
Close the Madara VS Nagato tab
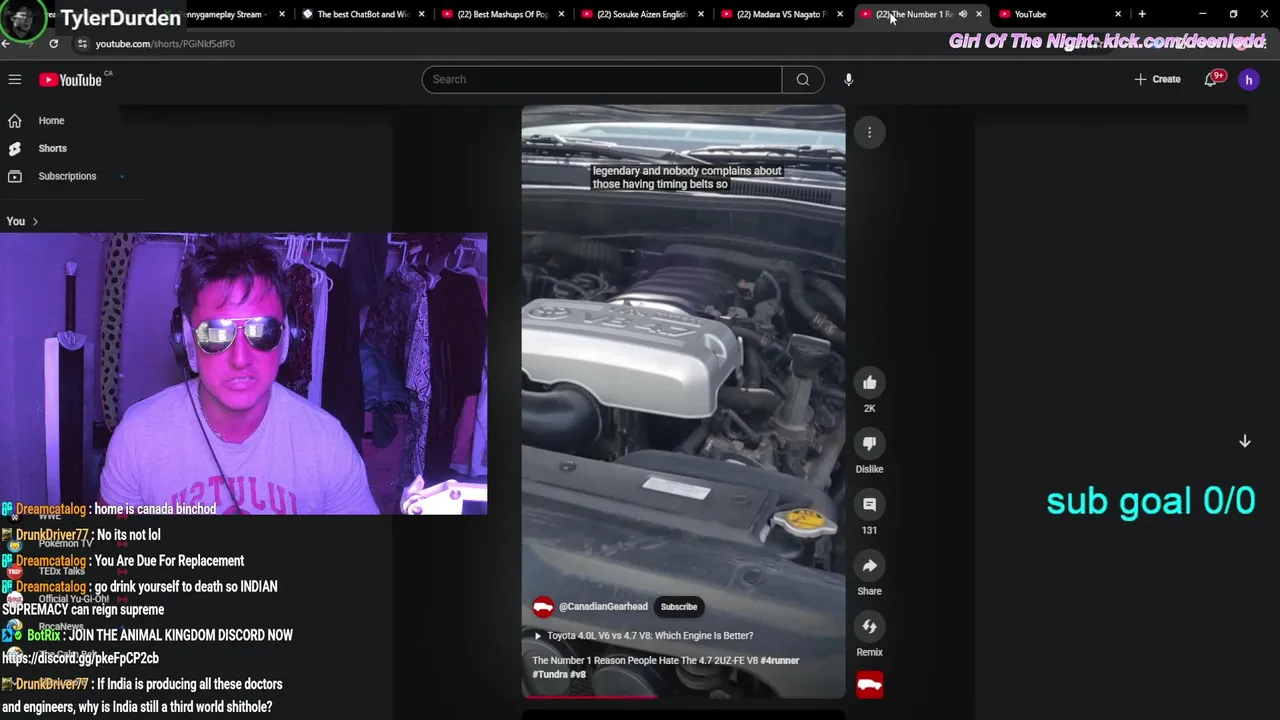pos(839,14)
